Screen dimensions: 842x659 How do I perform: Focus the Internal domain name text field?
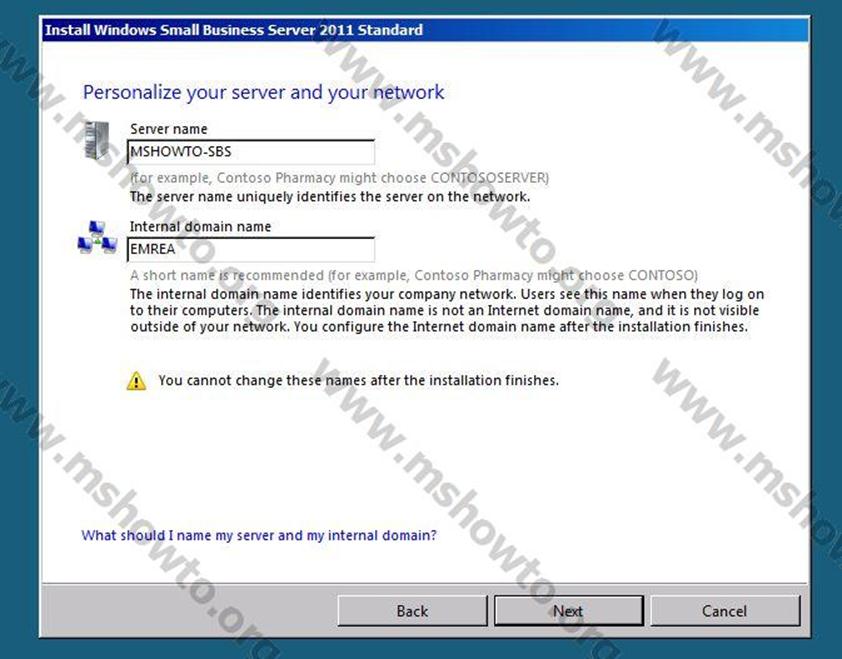(251, 250)
